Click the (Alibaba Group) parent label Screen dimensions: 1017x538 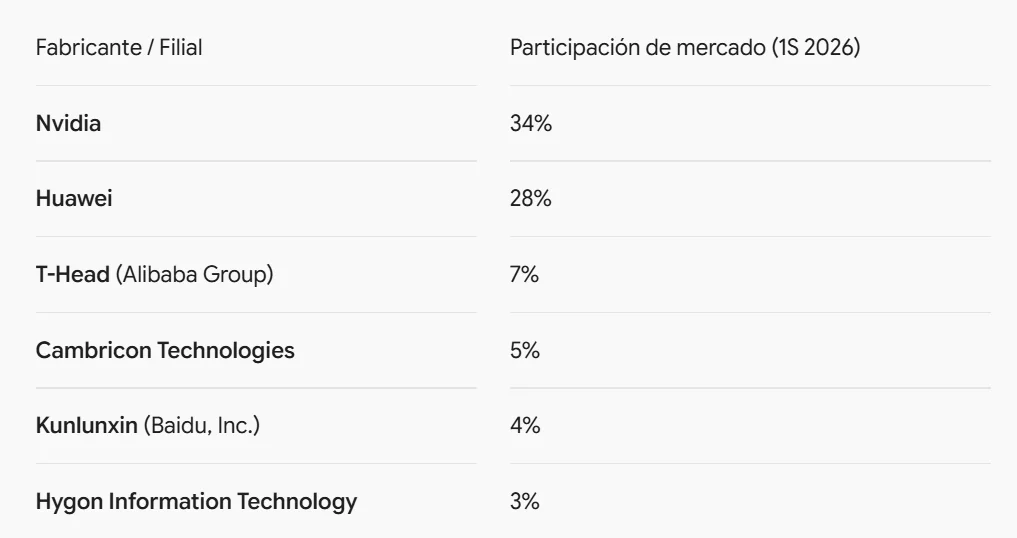click(x=195, y=275)
